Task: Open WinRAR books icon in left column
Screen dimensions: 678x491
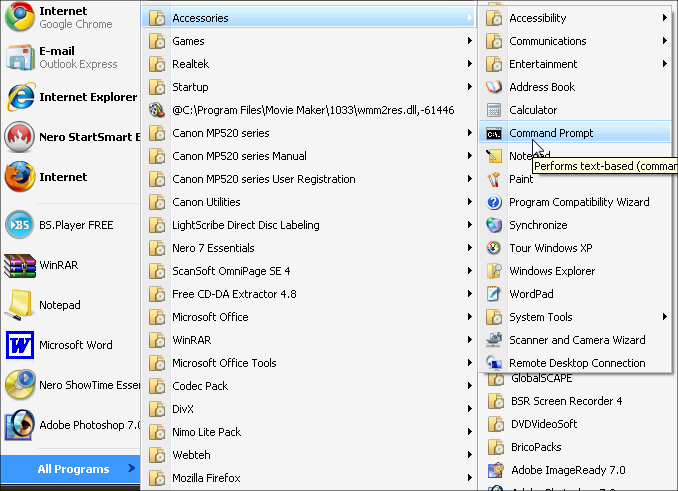Action: [19, 265]
